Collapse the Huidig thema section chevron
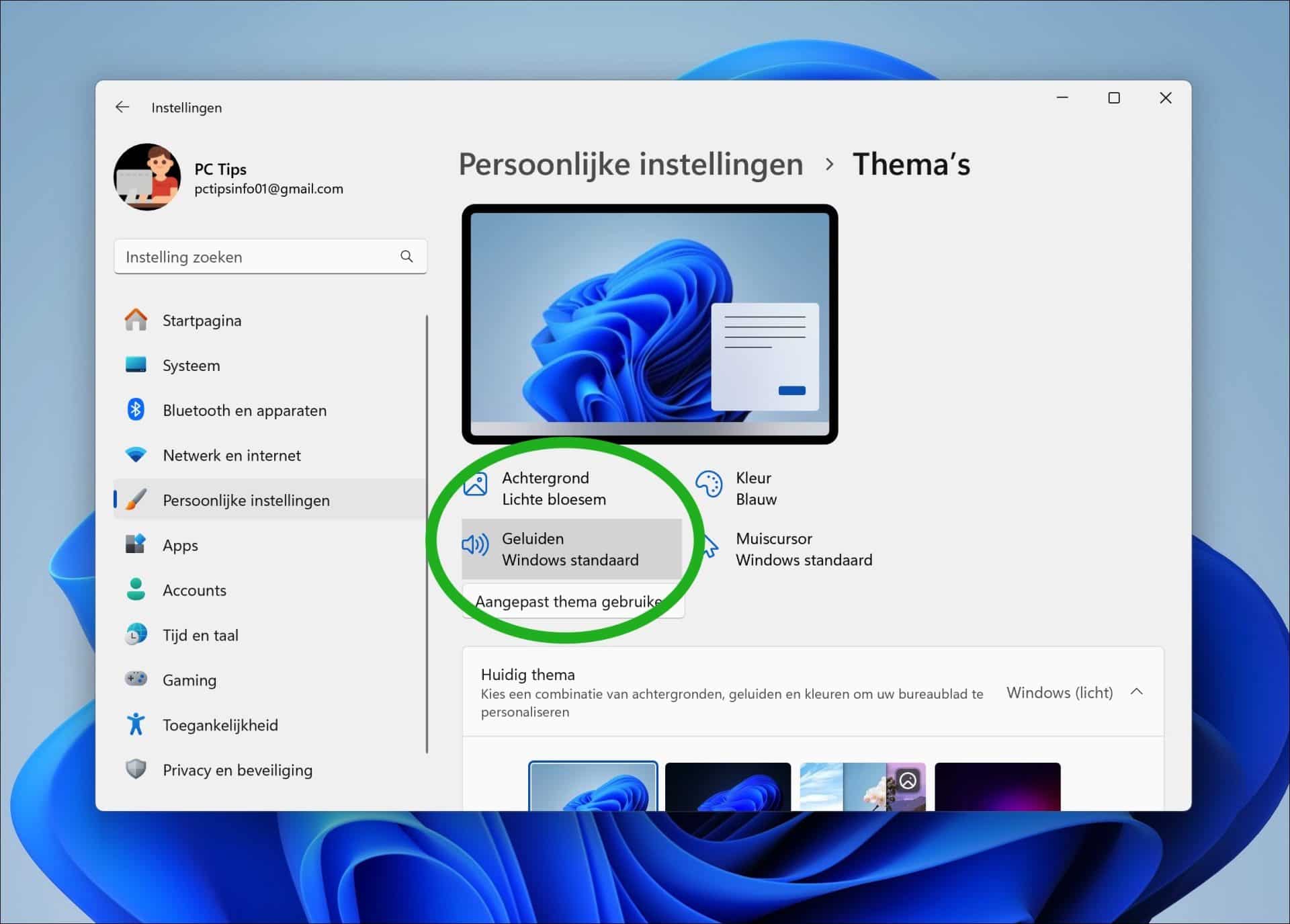 tap(1137, 691)
